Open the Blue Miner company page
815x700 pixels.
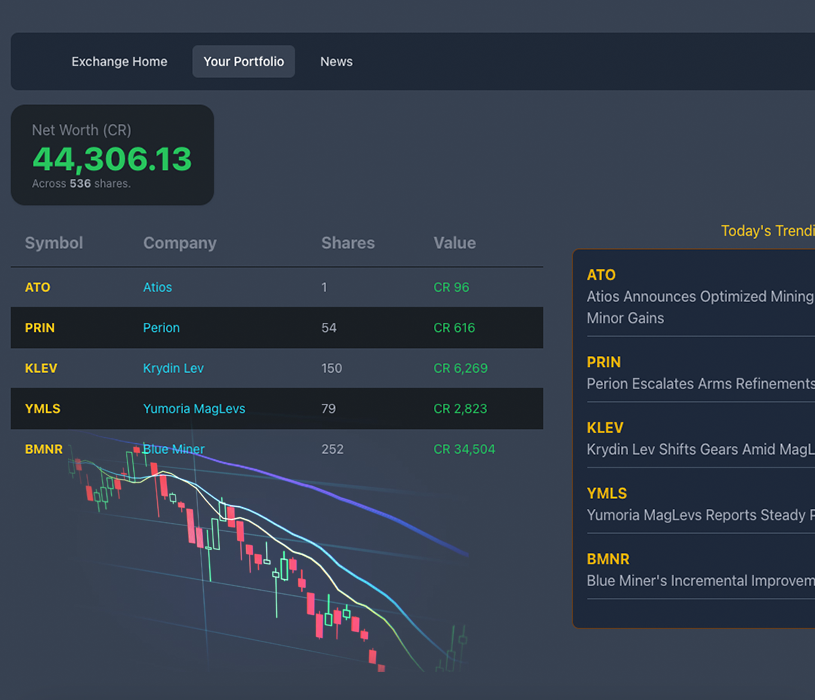[x=173, y=449]
